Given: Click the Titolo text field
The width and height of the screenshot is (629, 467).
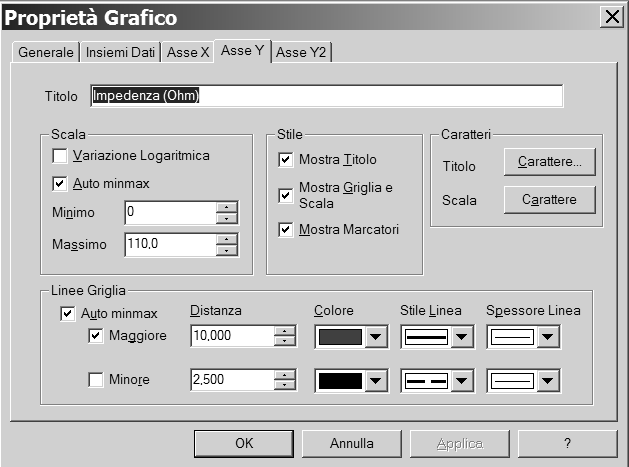Looking at the screenshot, I should (x=327, y=96).
